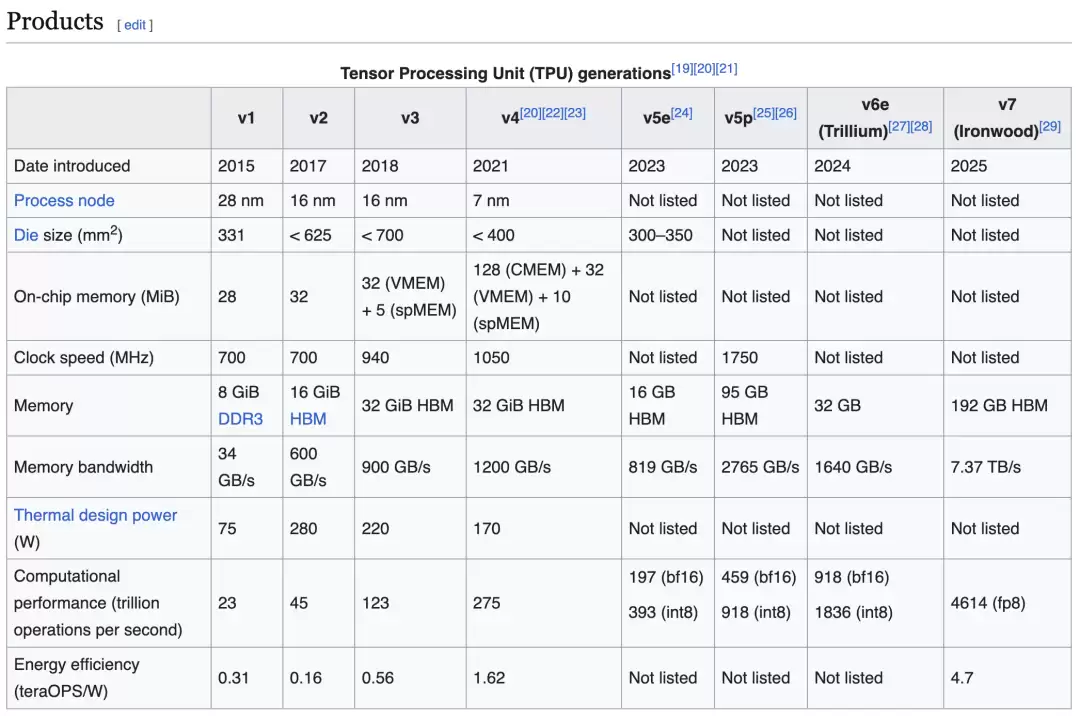The image size is (1080, 716).
Task: Open citation 21 in the table caption
Action: 727,68
